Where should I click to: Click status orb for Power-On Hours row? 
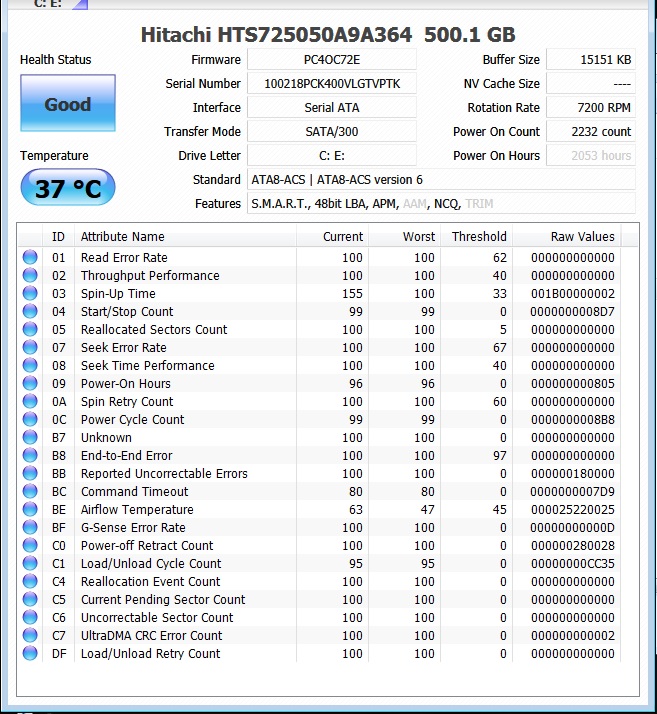tap(30, 383)
